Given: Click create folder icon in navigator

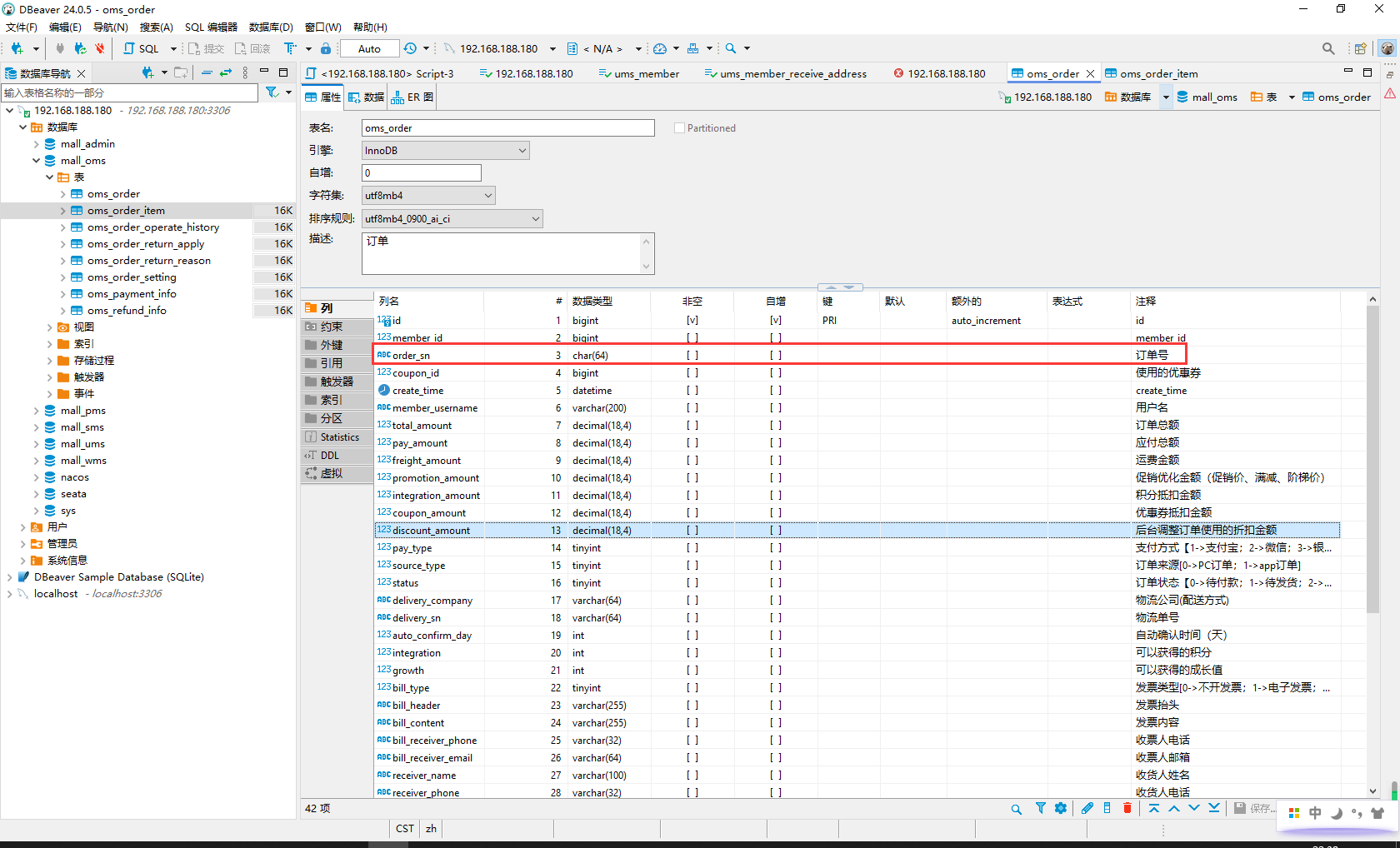Looking at the screenshot, I should 181,72.
